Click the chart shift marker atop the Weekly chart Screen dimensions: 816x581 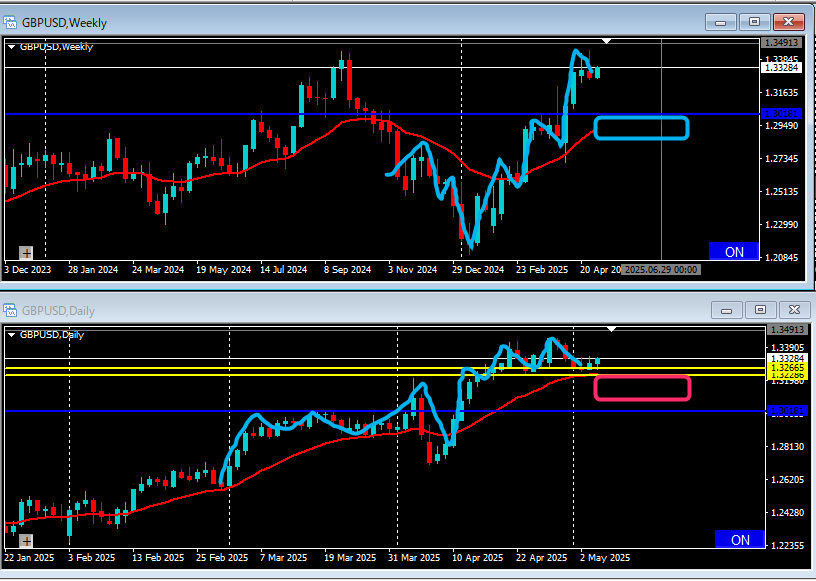pos(607,41)
